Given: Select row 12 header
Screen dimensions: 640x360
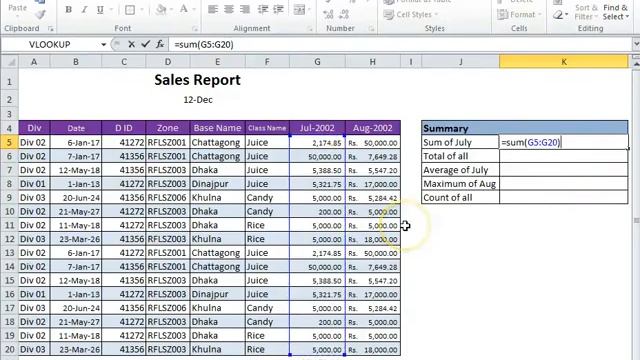Looking at the screenshot, I should [x=9, y=239].
